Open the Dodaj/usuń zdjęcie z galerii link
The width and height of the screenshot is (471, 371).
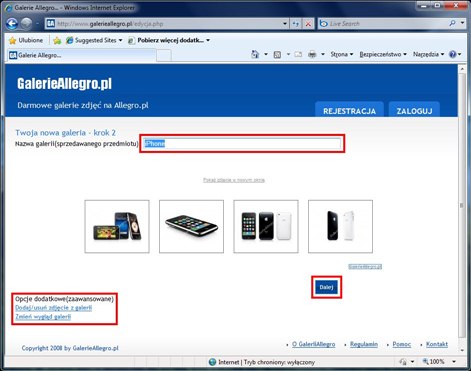point(53,308)
